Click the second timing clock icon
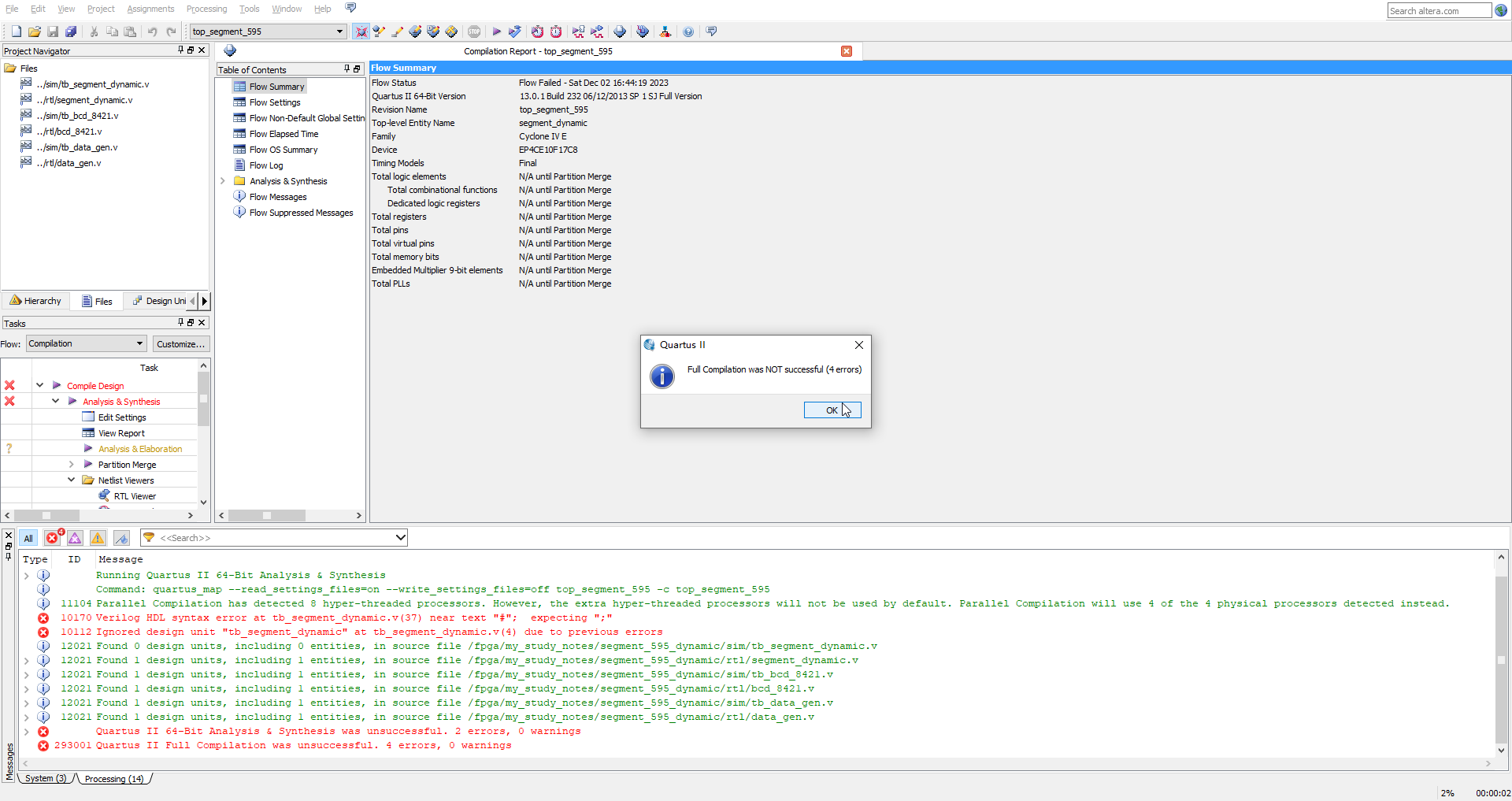Viewport: 1512px width, 801px height. [x=556, y=32]
